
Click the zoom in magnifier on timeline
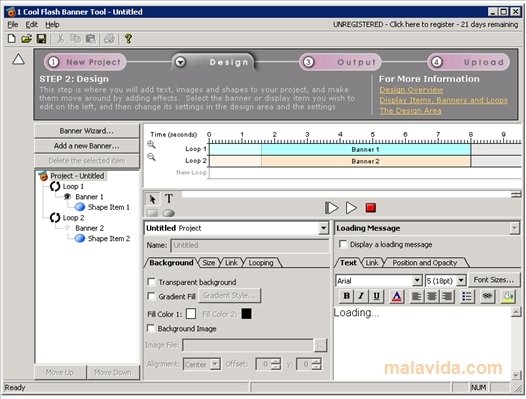point(151,145)
